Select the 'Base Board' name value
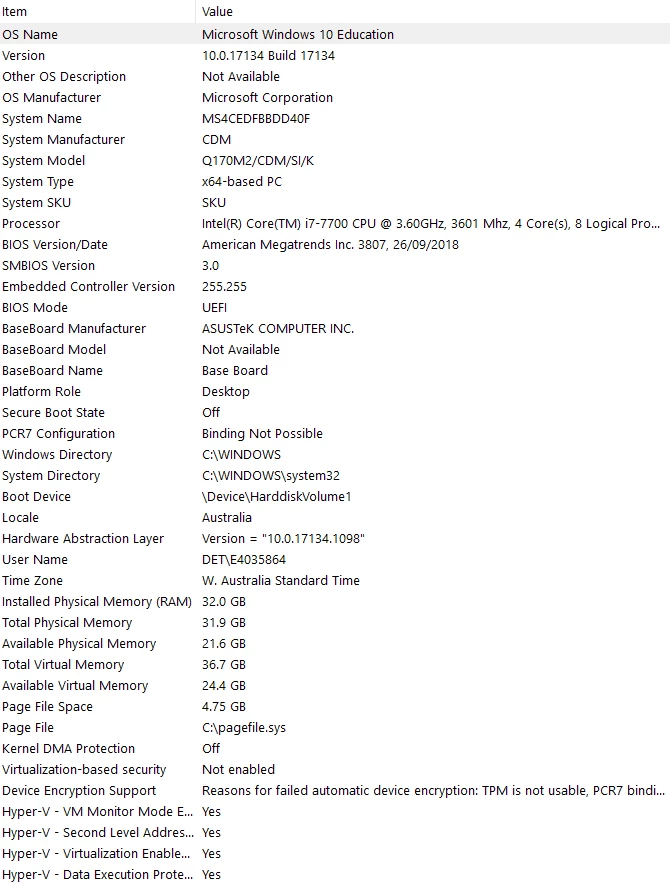 (x=235, y=370)
